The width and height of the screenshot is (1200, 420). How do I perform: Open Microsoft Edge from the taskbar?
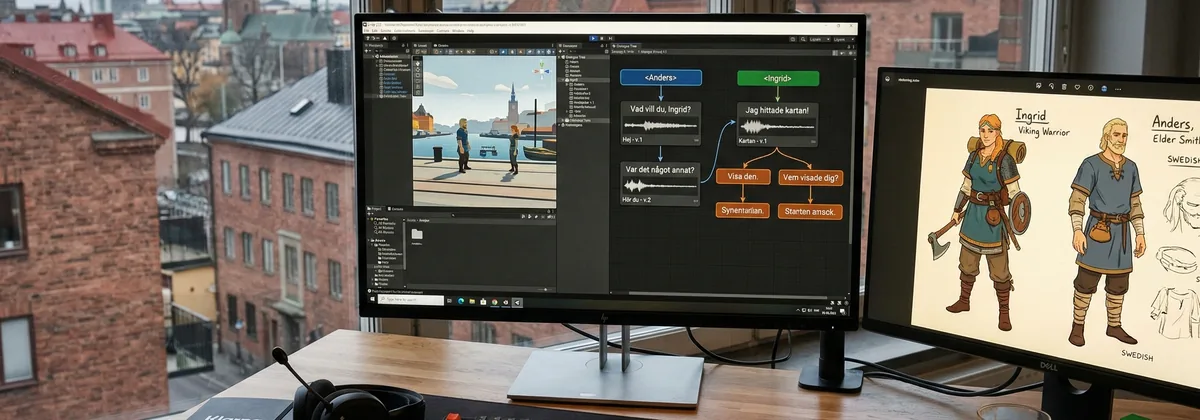coord(461,299)
